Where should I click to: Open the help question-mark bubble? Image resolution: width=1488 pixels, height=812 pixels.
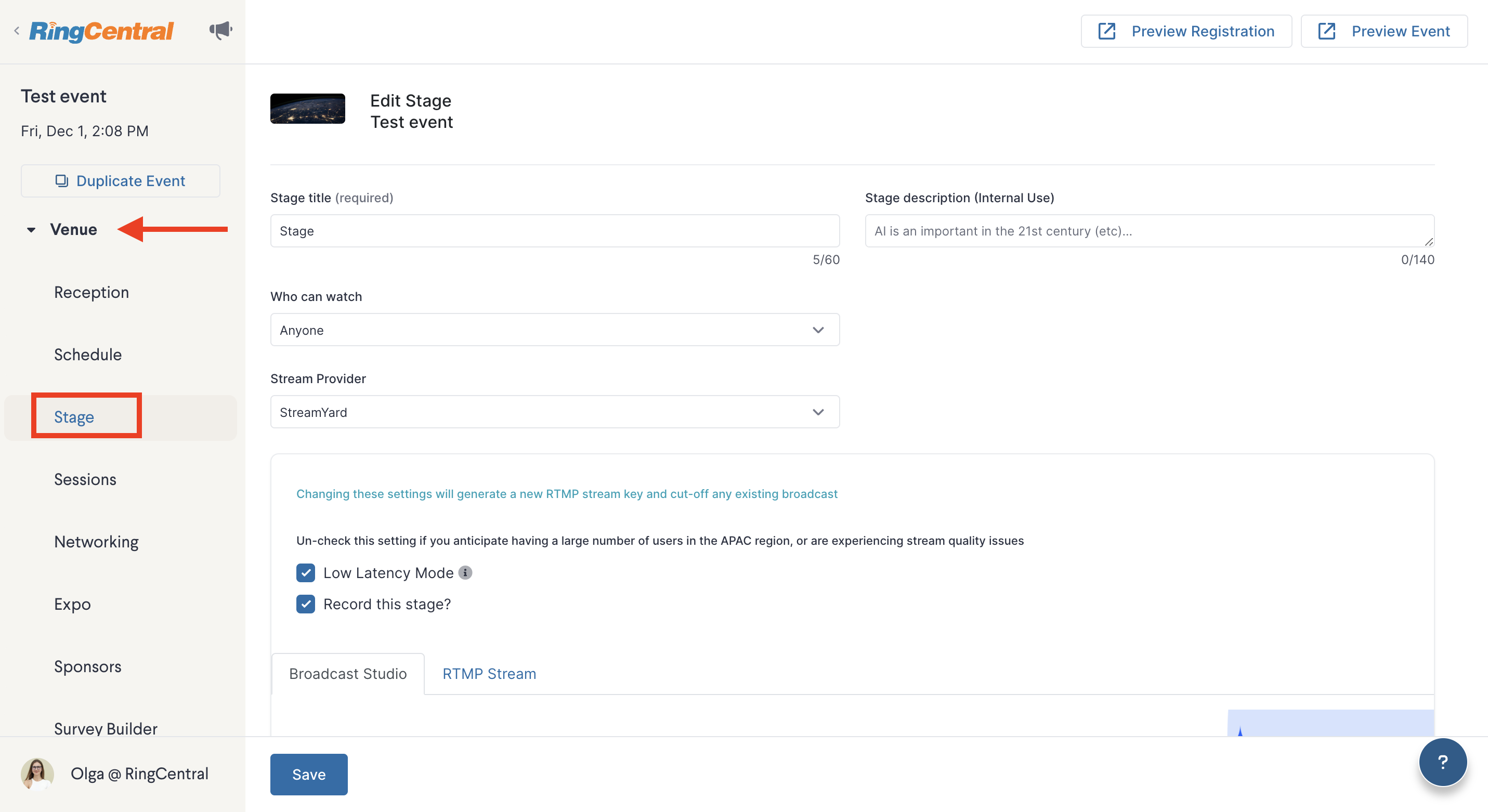coord(1442,762)
